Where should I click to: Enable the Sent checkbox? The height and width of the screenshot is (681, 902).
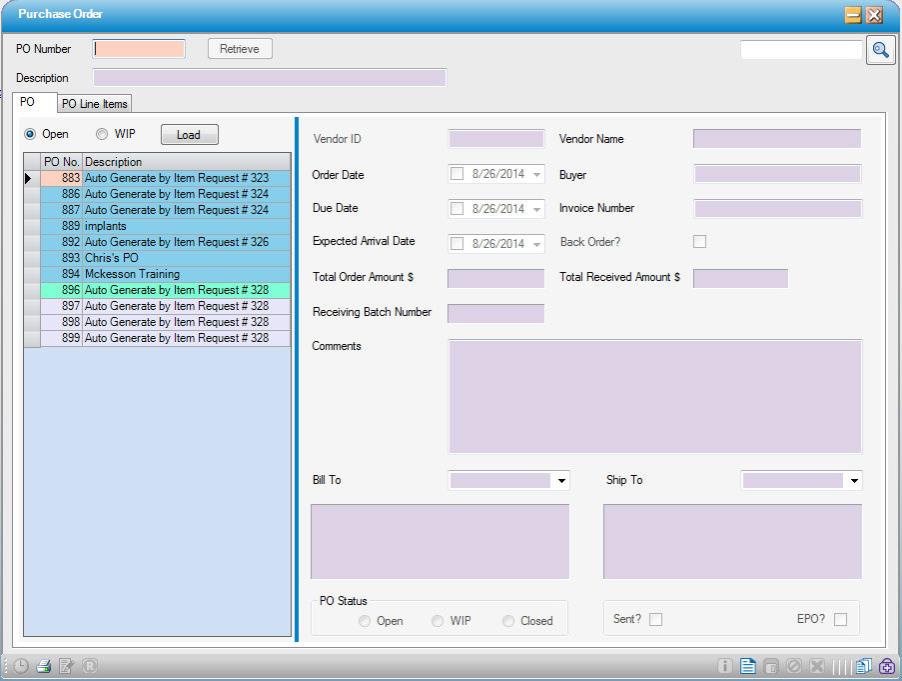(x=655, y=619)
